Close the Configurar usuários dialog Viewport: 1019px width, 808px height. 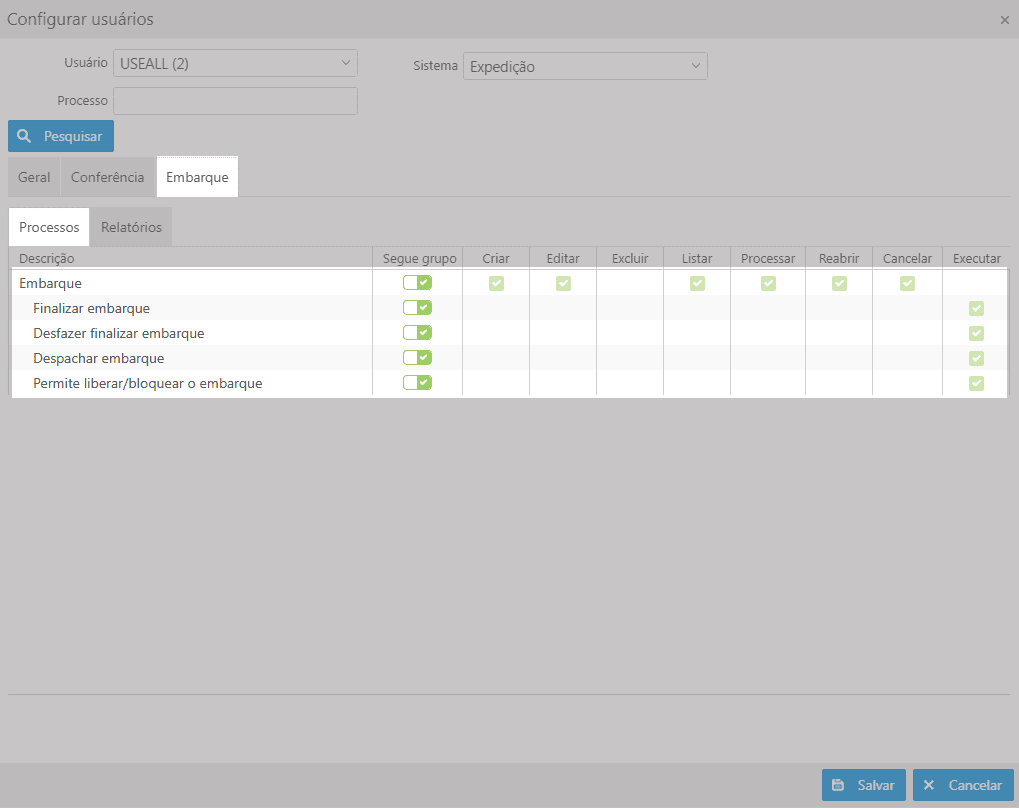click(1004, 20)
